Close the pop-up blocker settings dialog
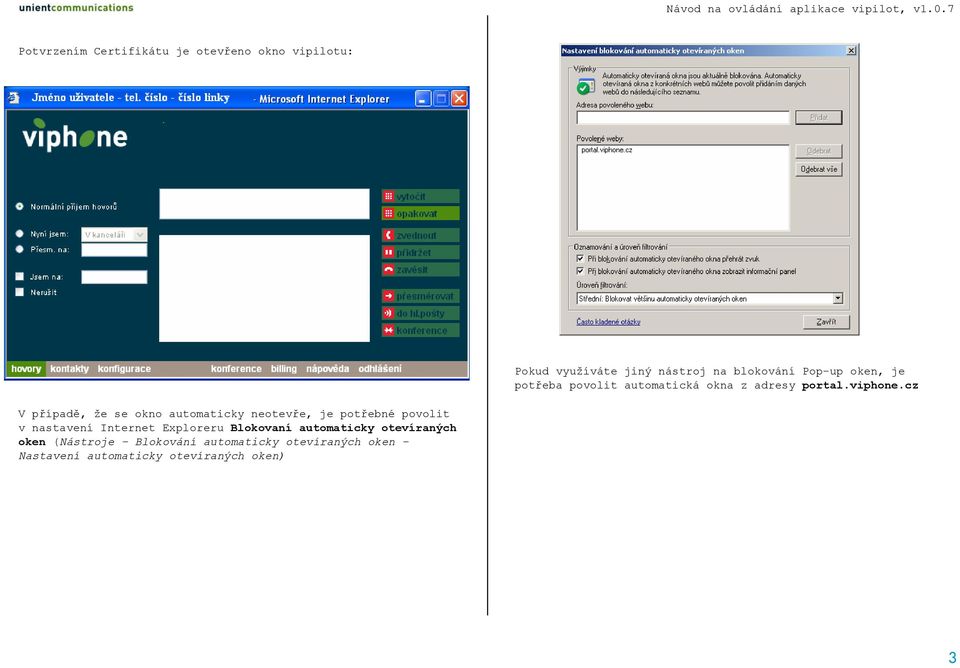 850,51
